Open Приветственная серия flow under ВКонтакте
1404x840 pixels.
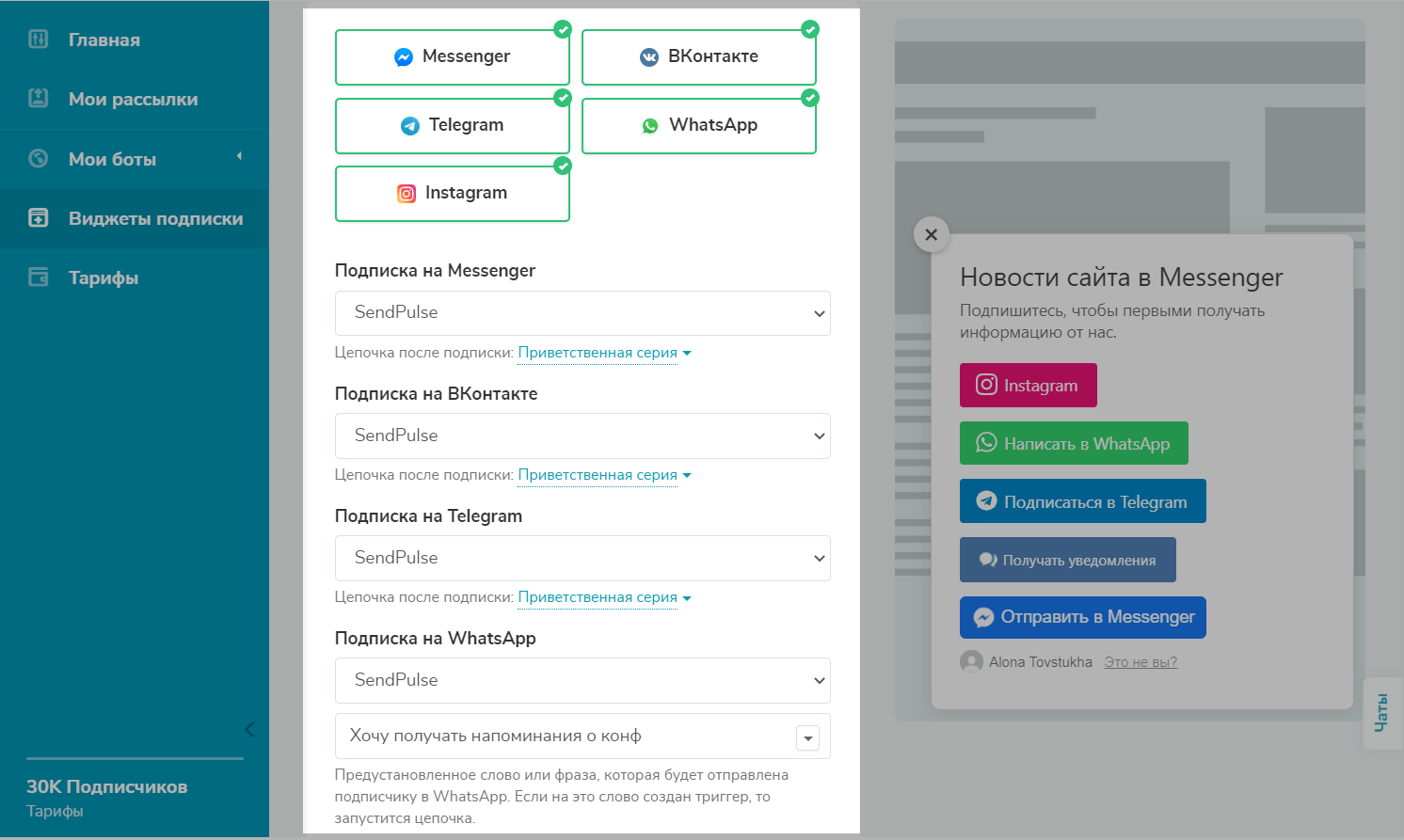click(604, 475)
